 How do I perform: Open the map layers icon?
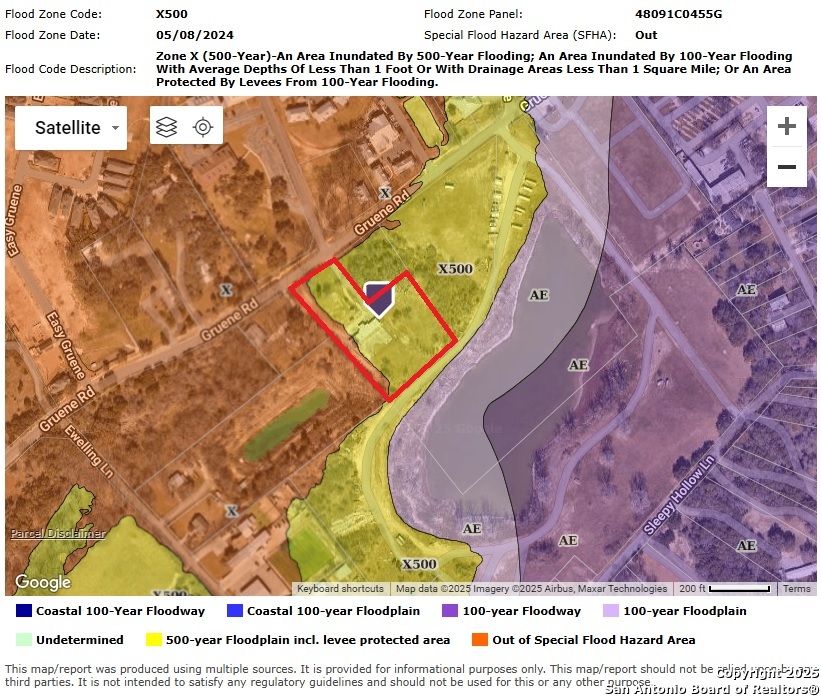[x=167, y=127]
